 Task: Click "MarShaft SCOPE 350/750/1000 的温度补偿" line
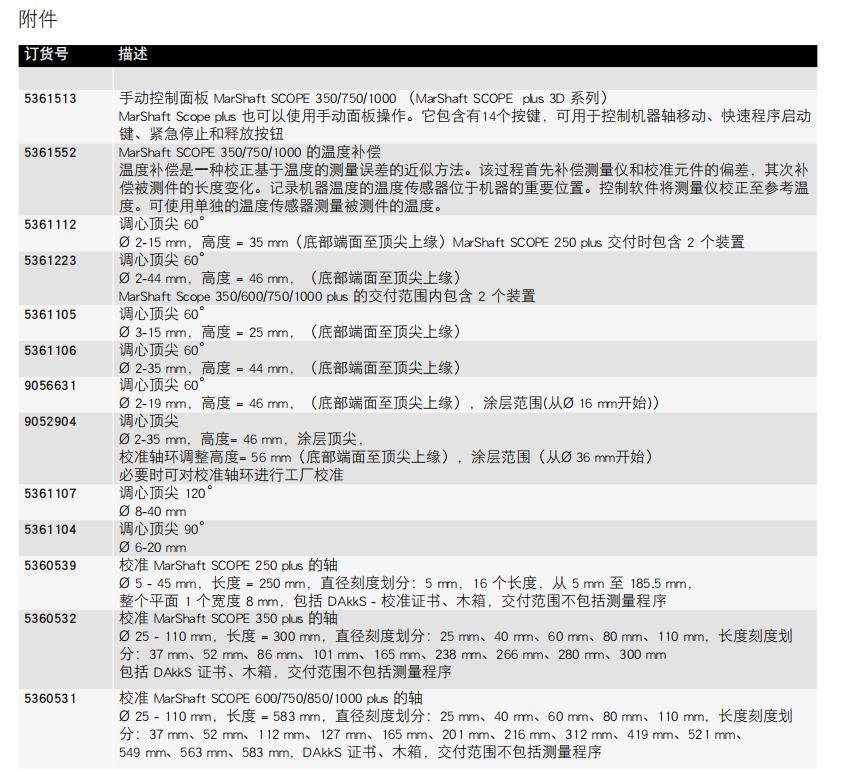pyautogui.click(x=250, y=152)
